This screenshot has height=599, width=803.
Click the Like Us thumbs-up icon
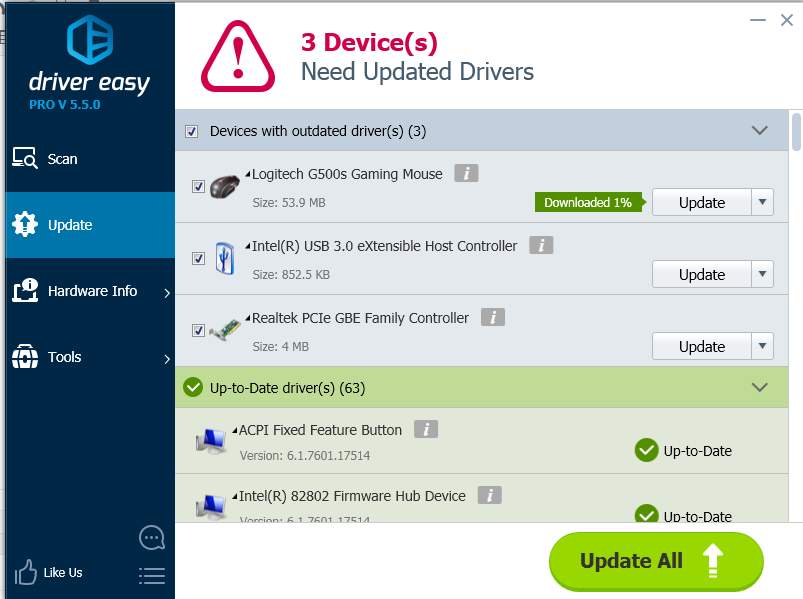point(26,572)
